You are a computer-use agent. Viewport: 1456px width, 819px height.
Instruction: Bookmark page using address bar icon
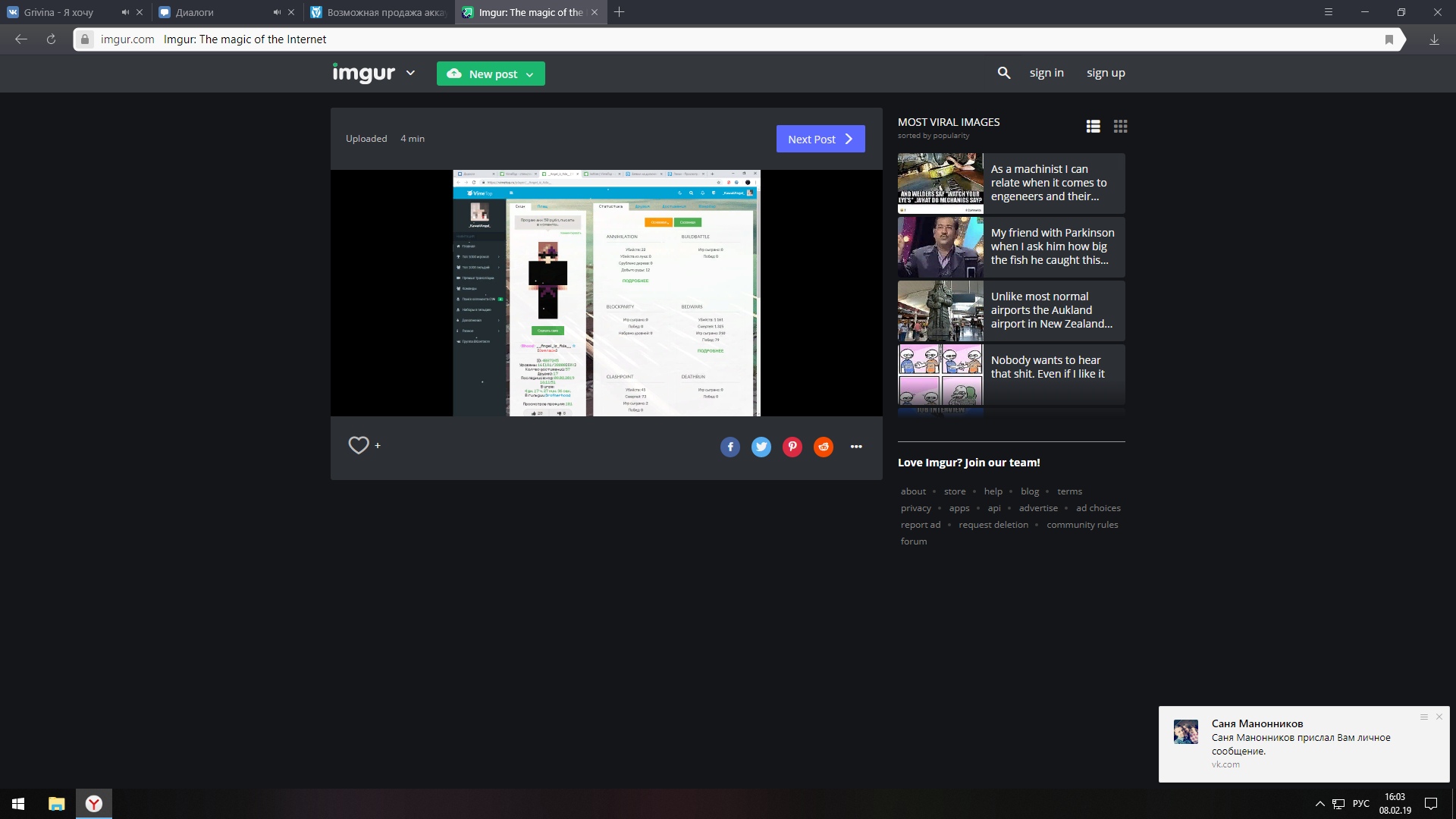1389,39
